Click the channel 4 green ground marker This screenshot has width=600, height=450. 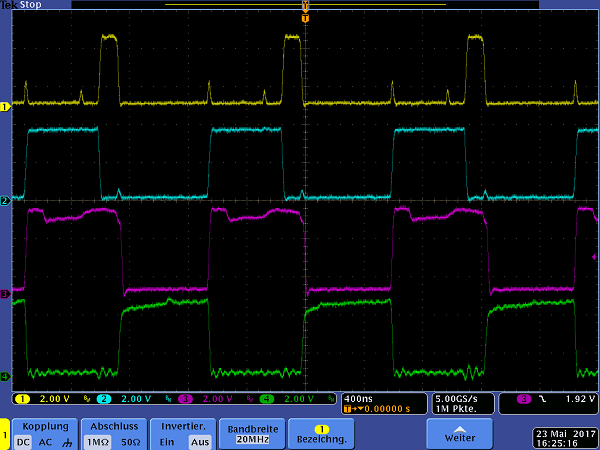coord(5,377)
